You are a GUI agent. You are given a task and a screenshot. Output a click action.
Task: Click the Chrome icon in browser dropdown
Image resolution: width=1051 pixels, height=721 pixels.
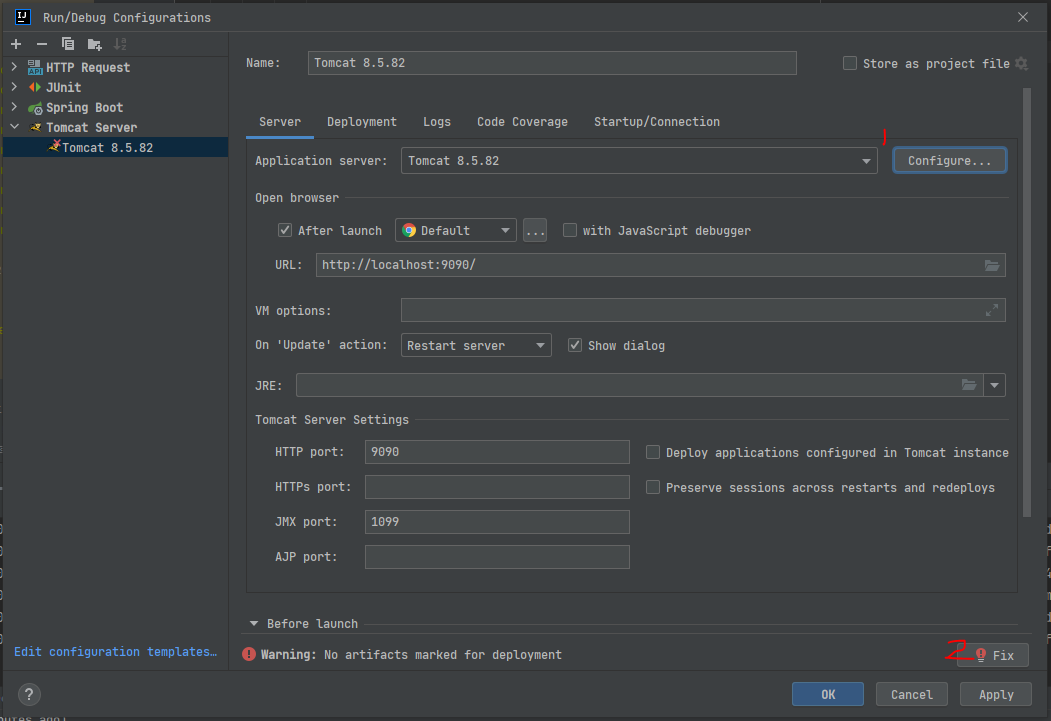(409, 231)
